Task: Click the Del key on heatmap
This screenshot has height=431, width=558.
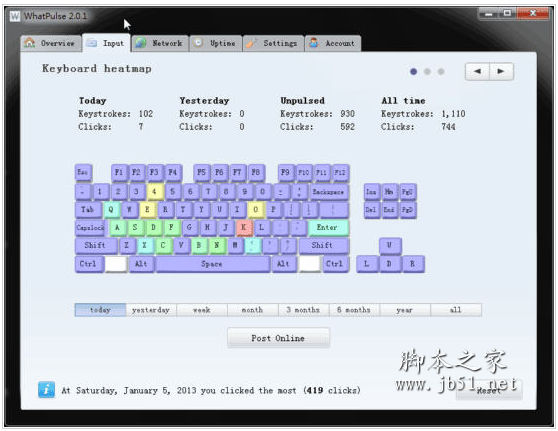Action: (x=372, y=210)
